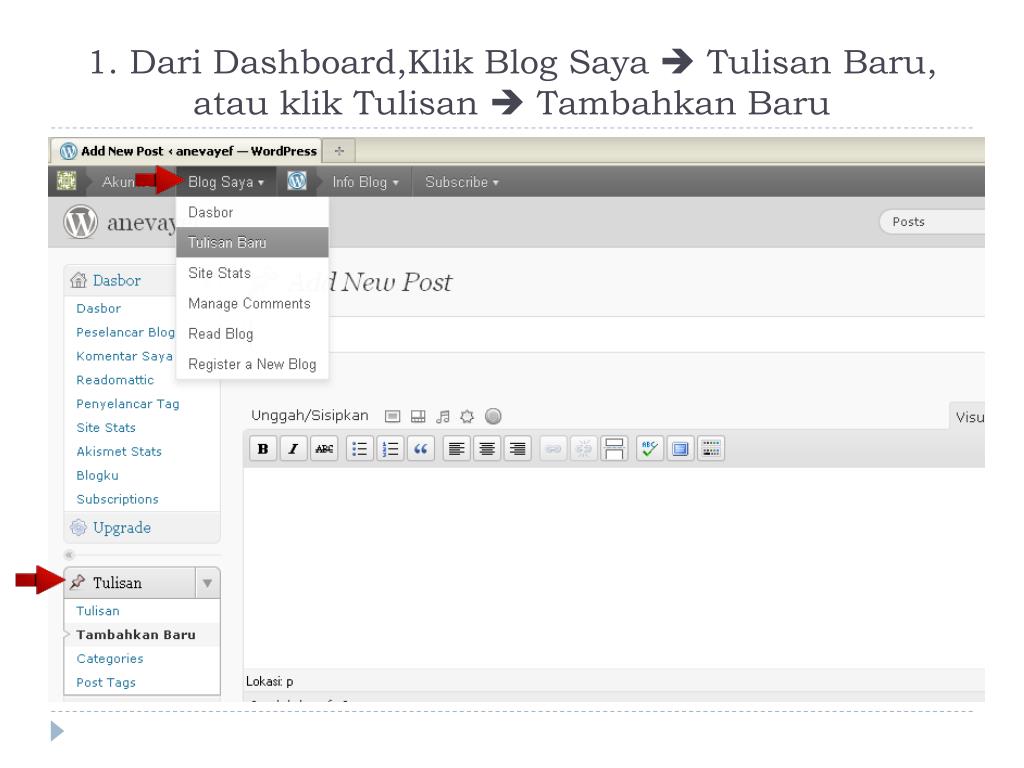Toggle bold formatting in editor toolbar
Screen dimensions: 1024x768
[263, 449]
